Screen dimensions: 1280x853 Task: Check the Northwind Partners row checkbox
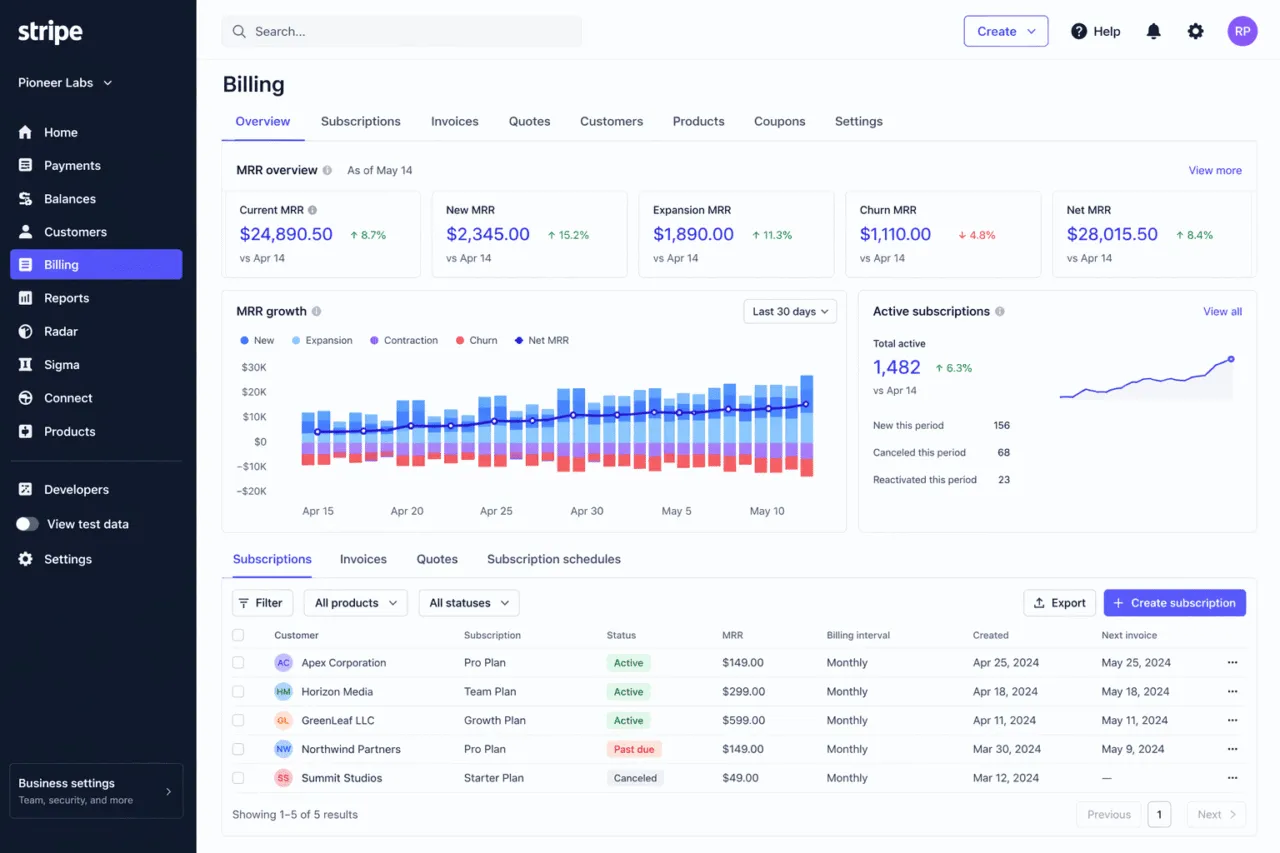pyautogui.click(x=238, y=749)
